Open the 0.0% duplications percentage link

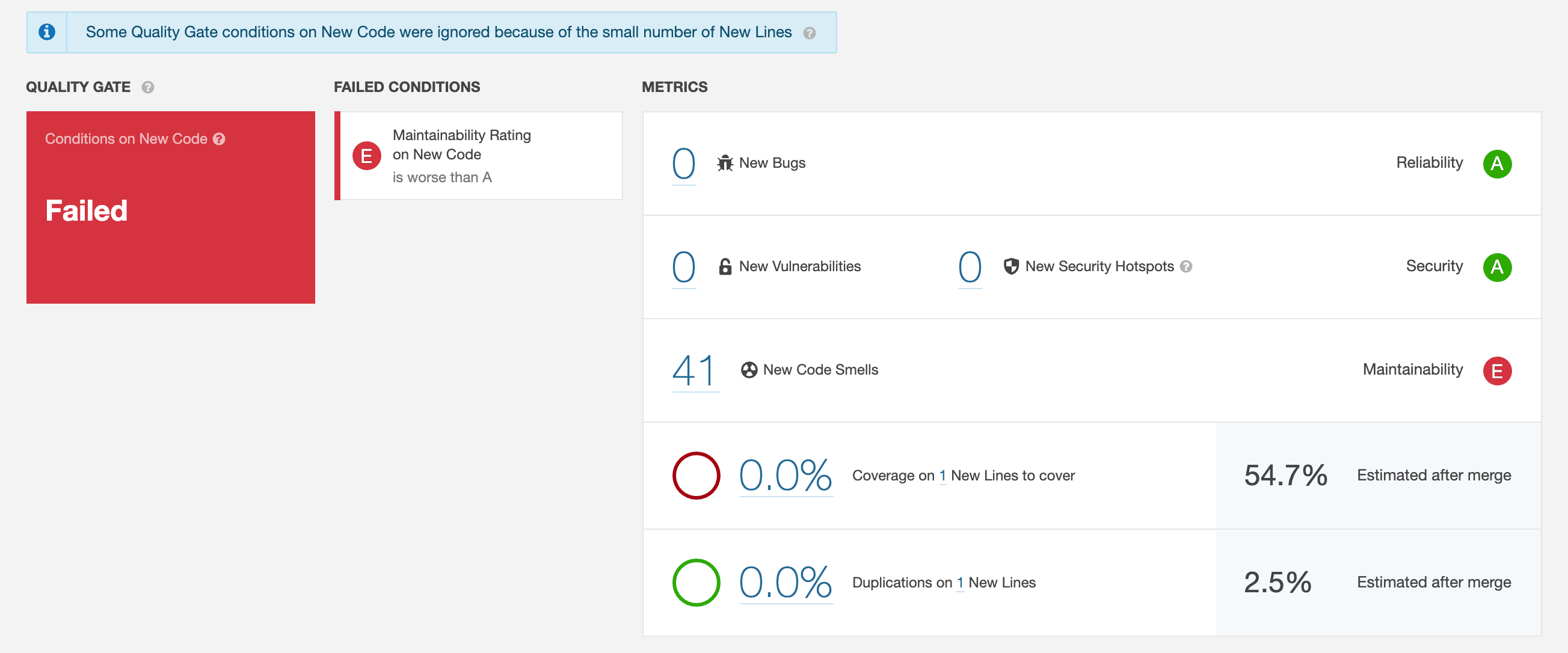[x=786, y=583]
